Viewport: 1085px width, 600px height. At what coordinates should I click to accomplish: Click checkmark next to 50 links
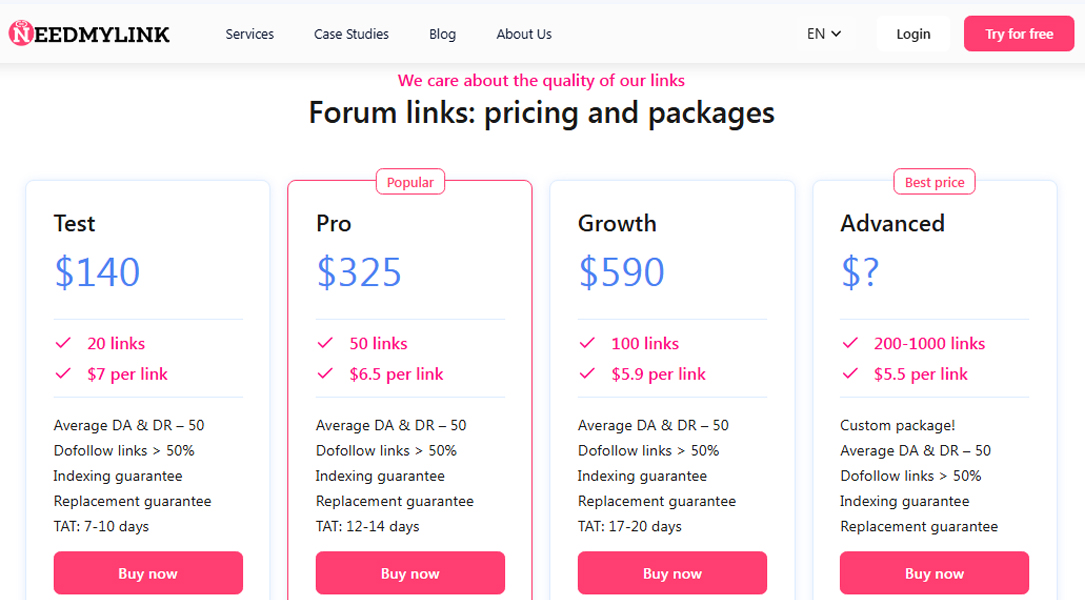325,343
